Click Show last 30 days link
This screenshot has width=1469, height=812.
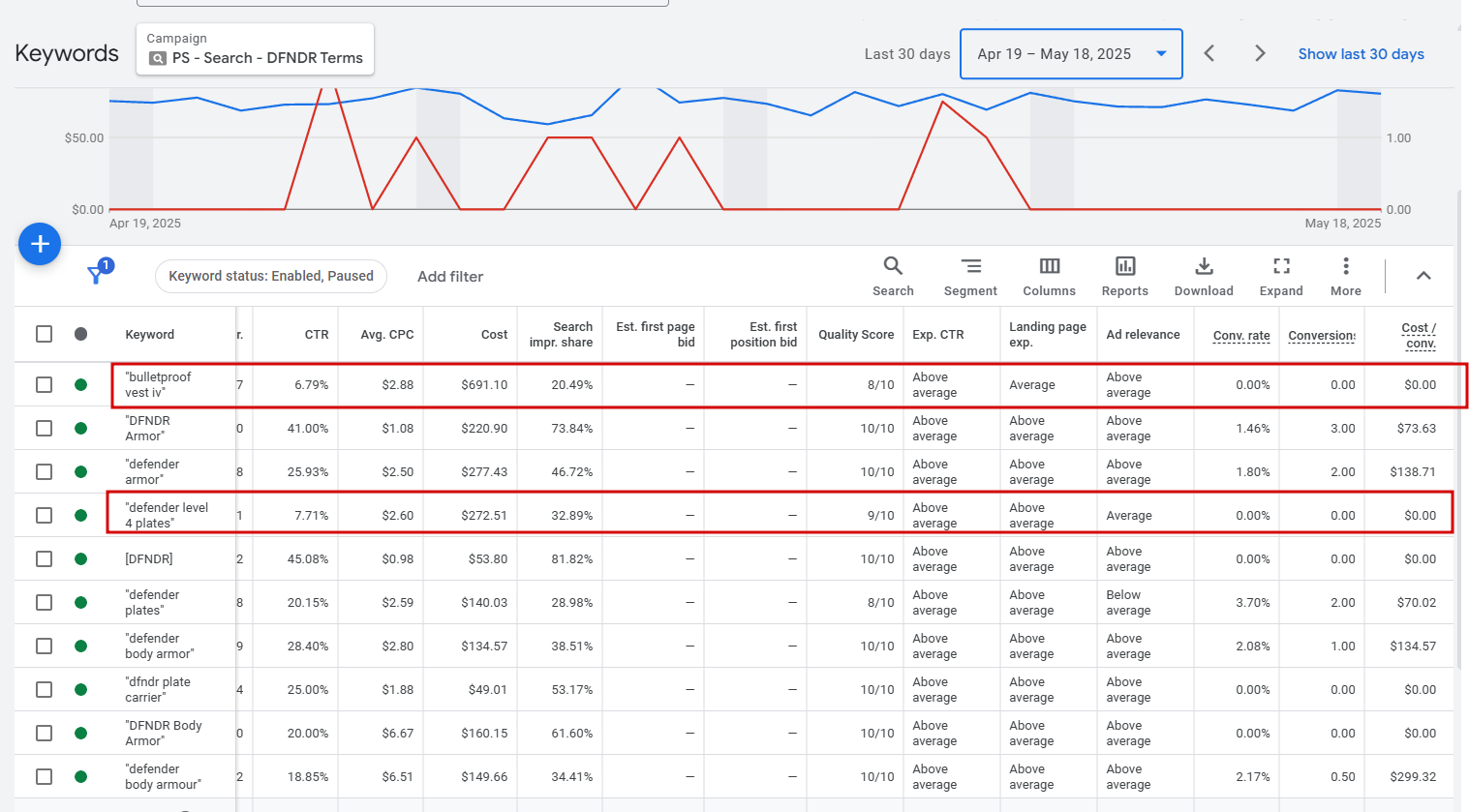click(1361, 54)
